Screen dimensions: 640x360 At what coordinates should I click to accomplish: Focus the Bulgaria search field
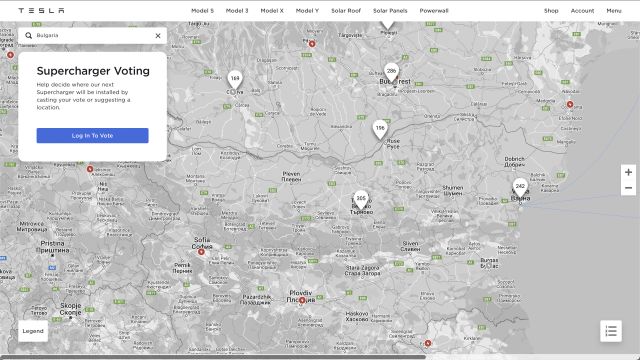(x=93, y=36)
